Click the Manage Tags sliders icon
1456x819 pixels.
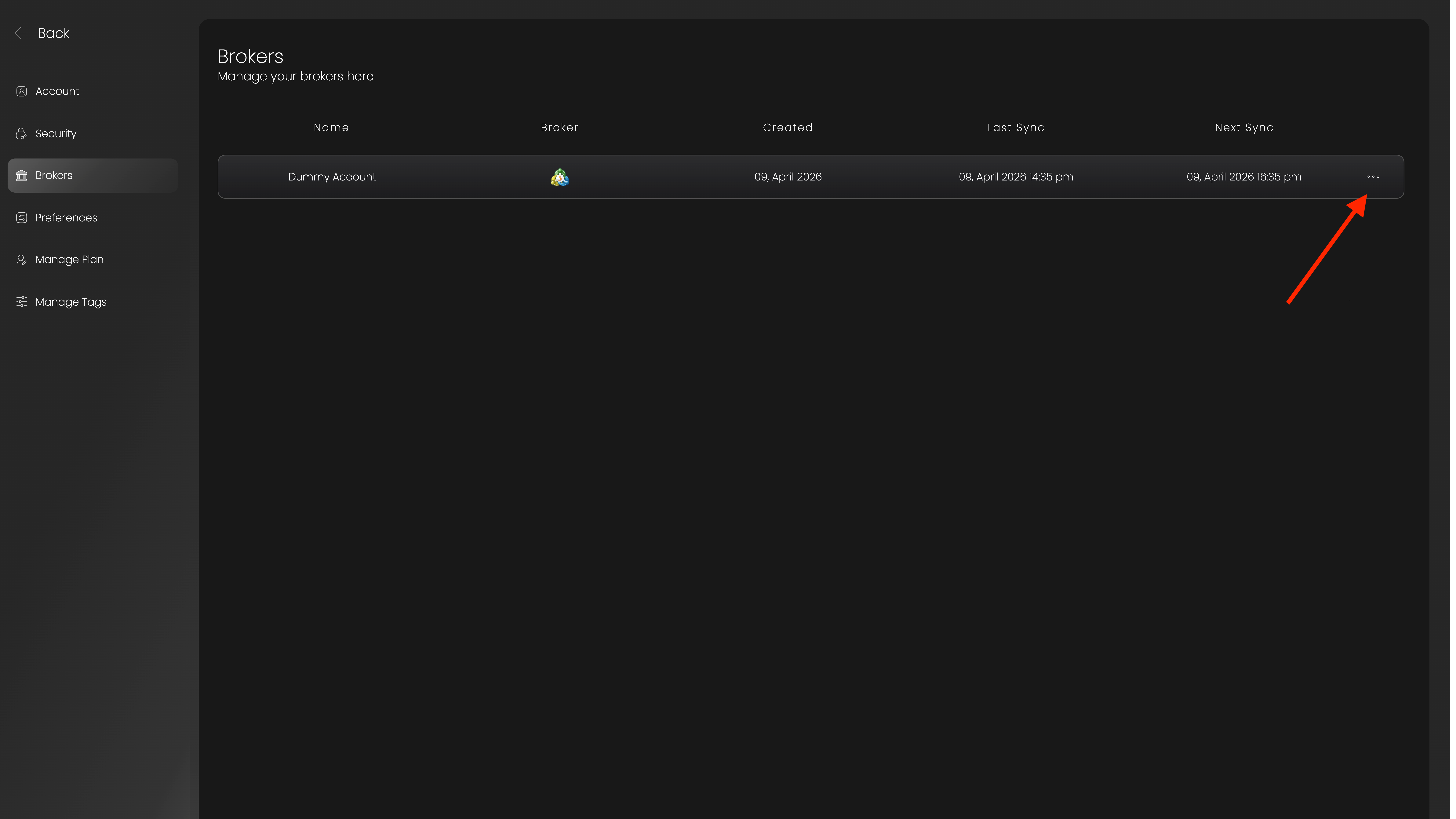coord(21,302)
